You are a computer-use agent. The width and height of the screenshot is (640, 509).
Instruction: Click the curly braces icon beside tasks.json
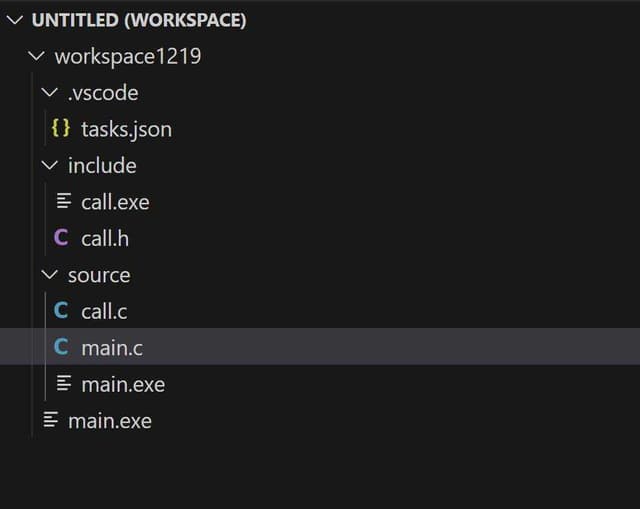point(61,129)
